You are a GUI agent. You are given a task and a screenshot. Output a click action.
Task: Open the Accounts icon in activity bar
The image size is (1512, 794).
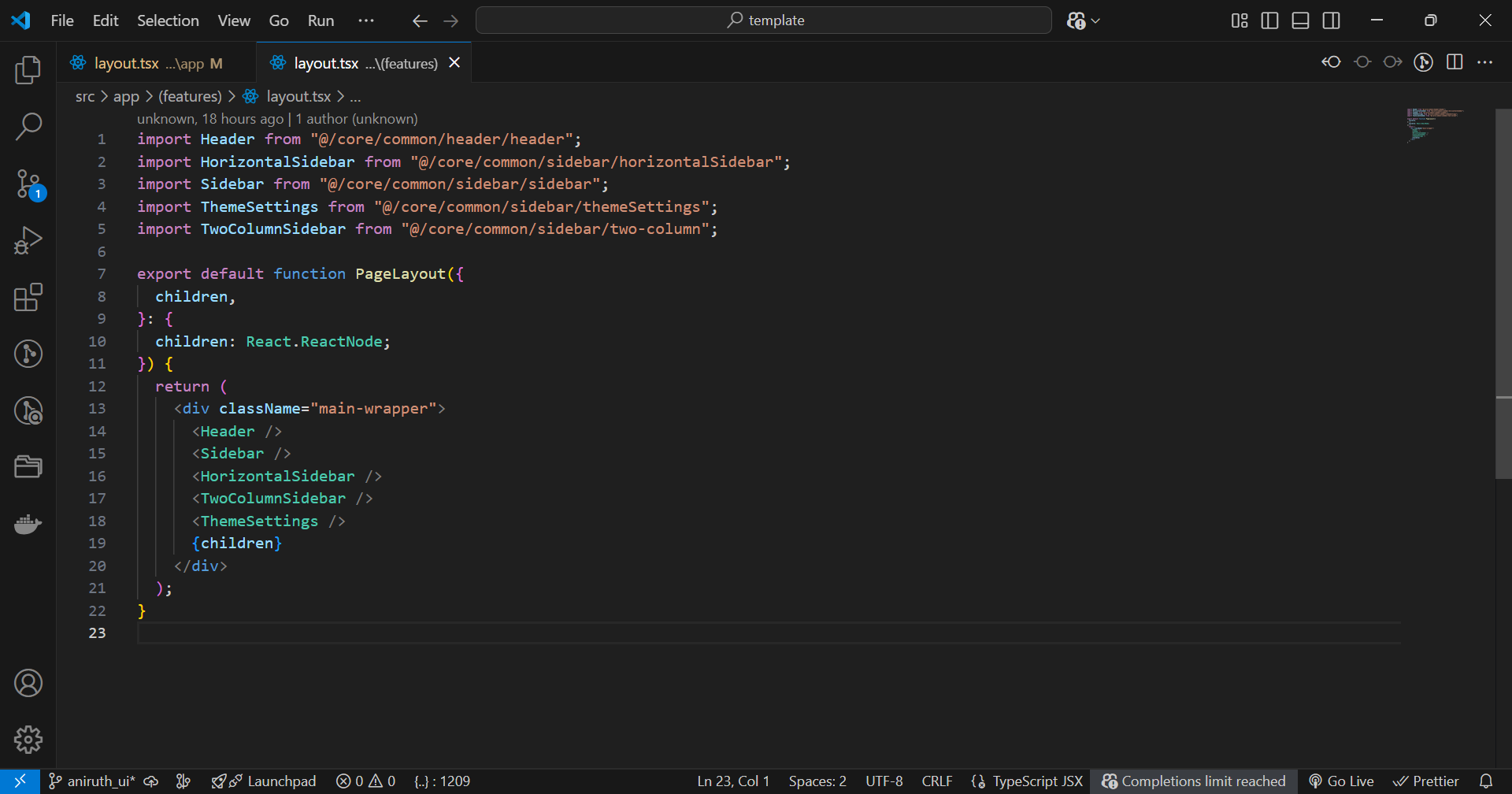click(28, 683)
